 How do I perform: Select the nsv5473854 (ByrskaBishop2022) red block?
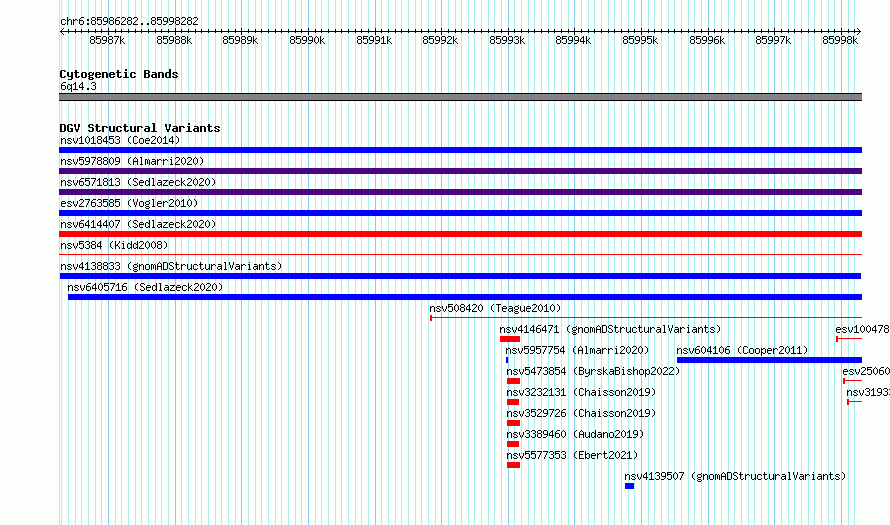[x=513, y=381]
